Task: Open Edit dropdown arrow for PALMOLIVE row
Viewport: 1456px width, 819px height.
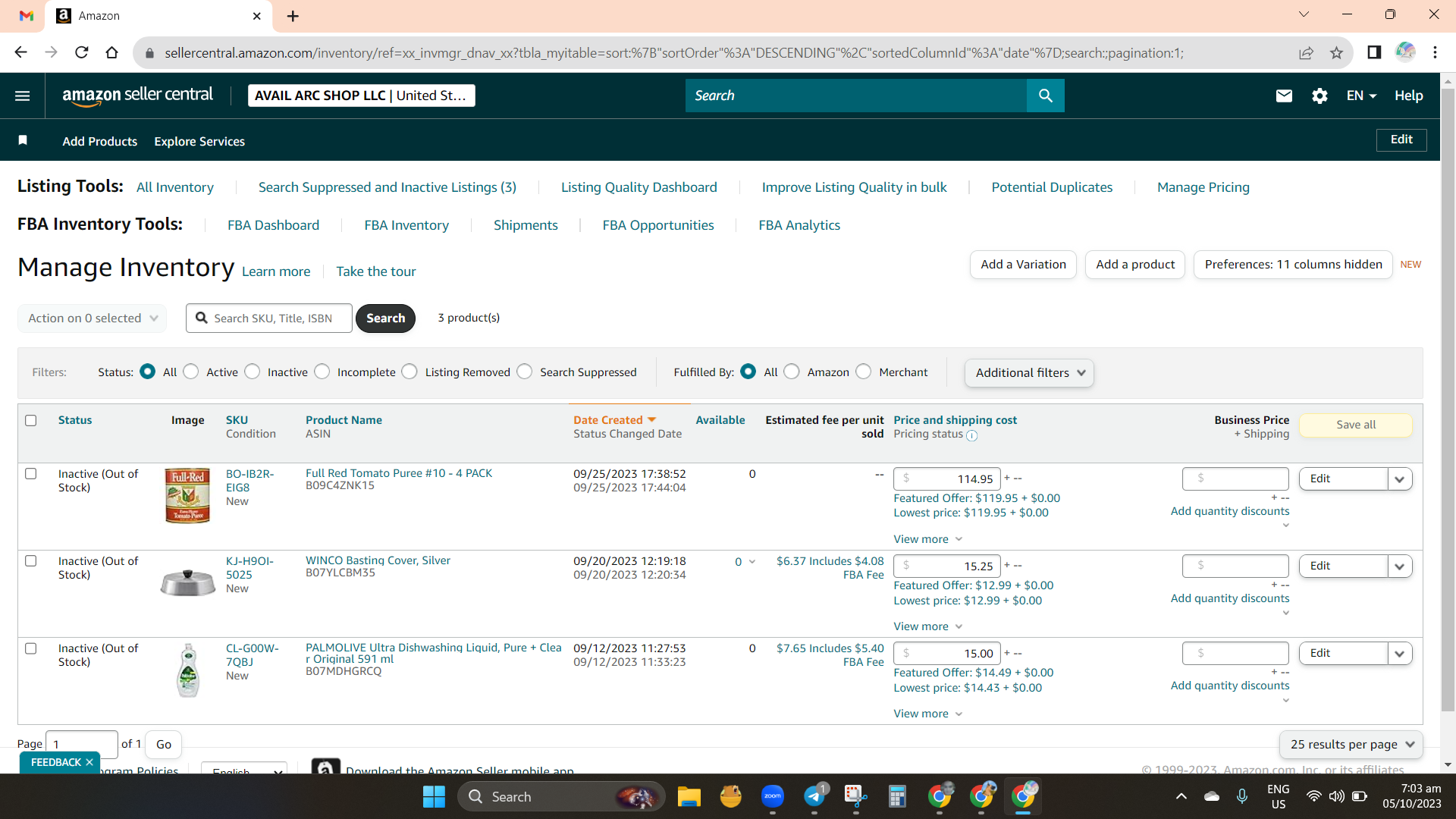Action: click(x=1400, y=654)
